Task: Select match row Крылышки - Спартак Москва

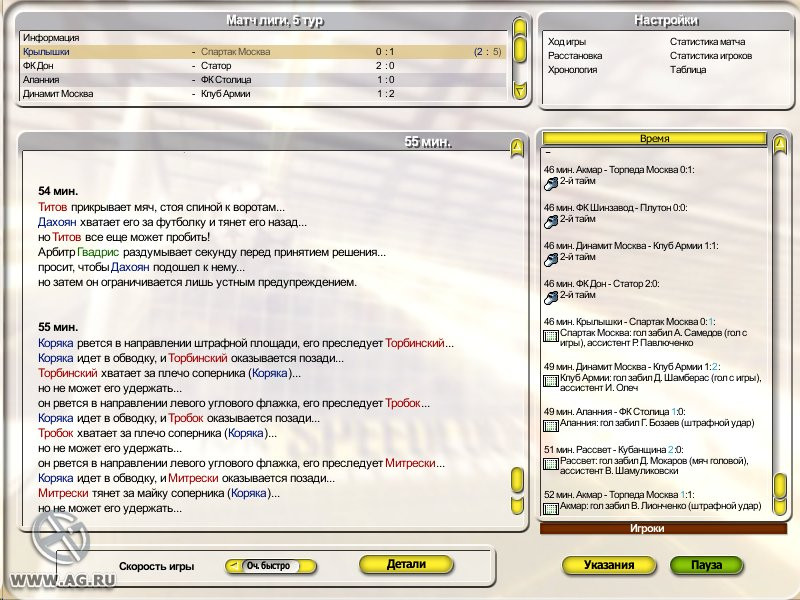Action: [x=262, y=52]
